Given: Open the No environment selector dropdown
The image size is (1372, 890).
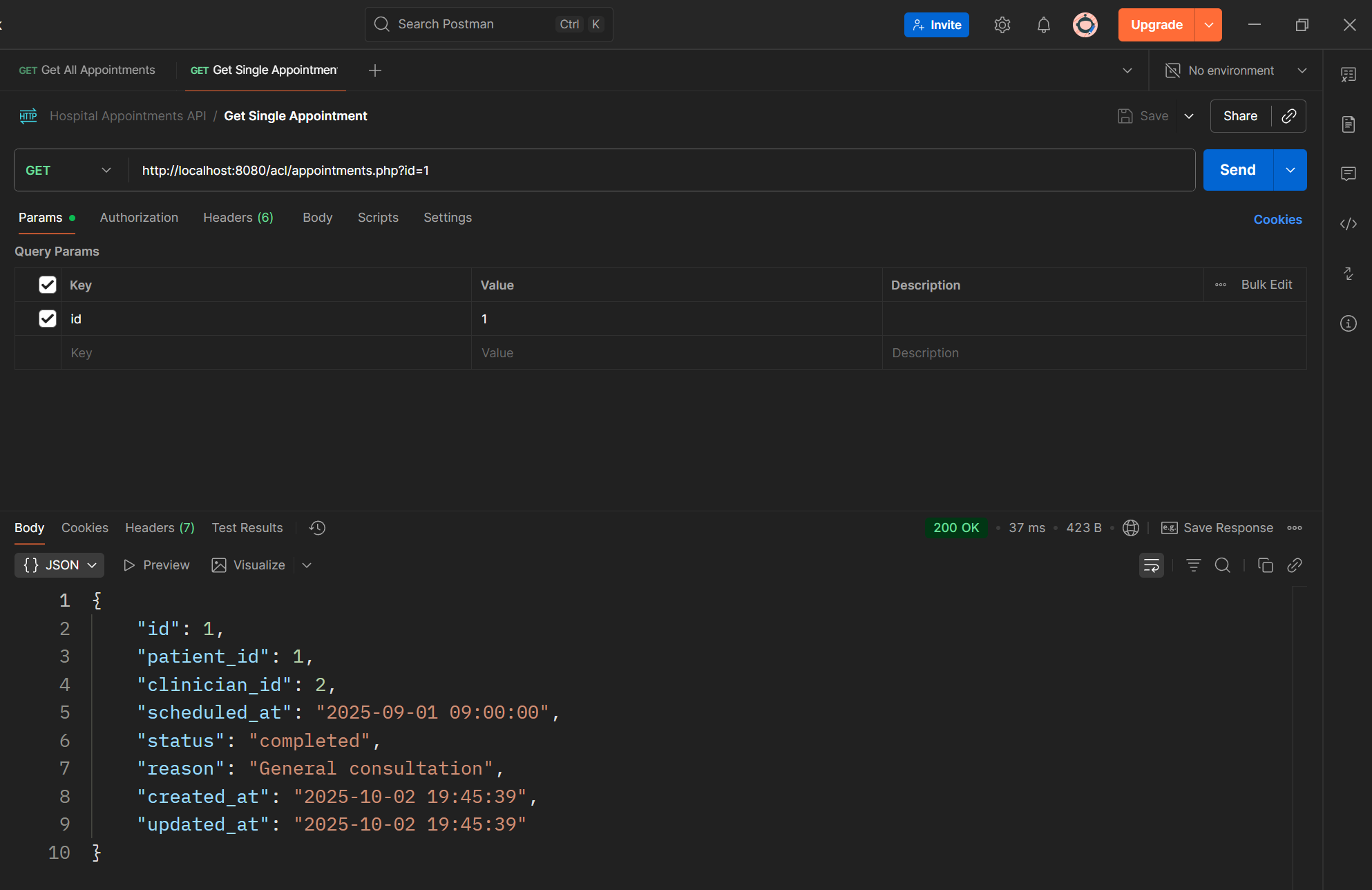Looking at the screenshot, I should 1236,70.
